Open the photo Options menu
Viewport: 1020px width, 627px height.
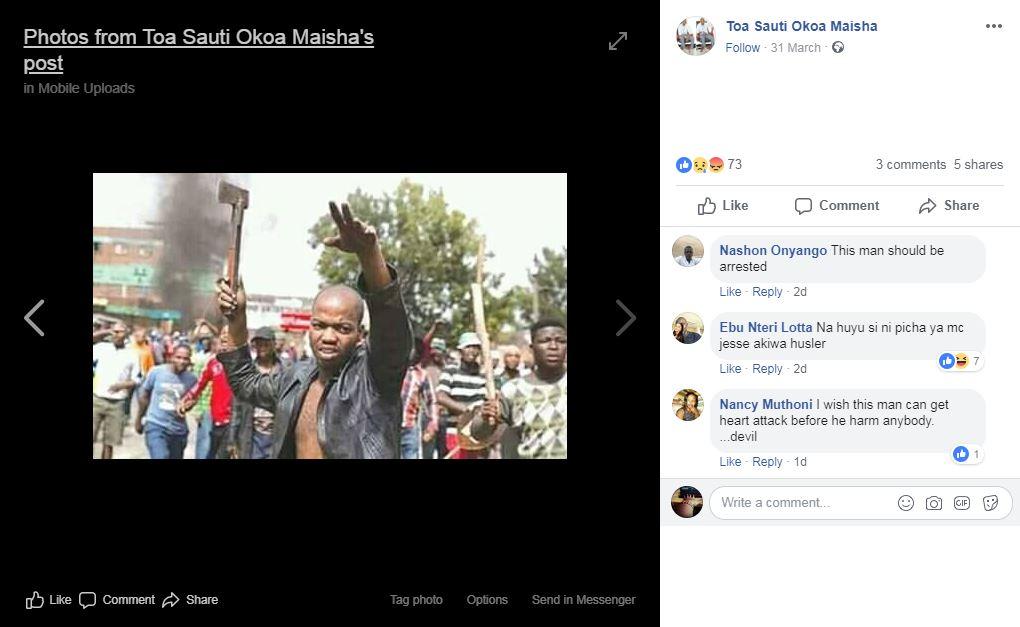pyautogui.click(x=487, y=600)
